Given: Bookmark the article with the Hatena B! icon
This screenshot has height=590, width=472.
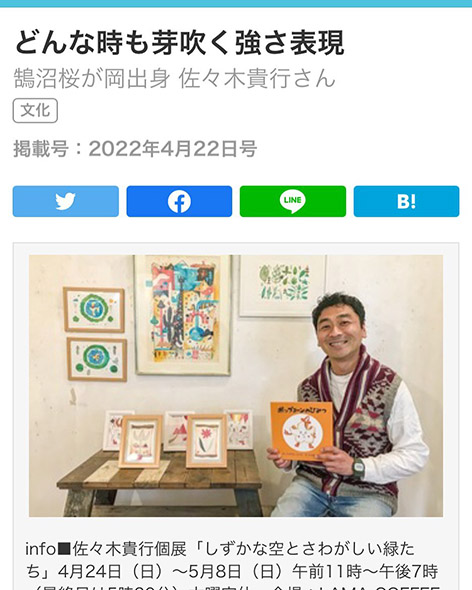Looking at the screenshot, I should (407, 201).
